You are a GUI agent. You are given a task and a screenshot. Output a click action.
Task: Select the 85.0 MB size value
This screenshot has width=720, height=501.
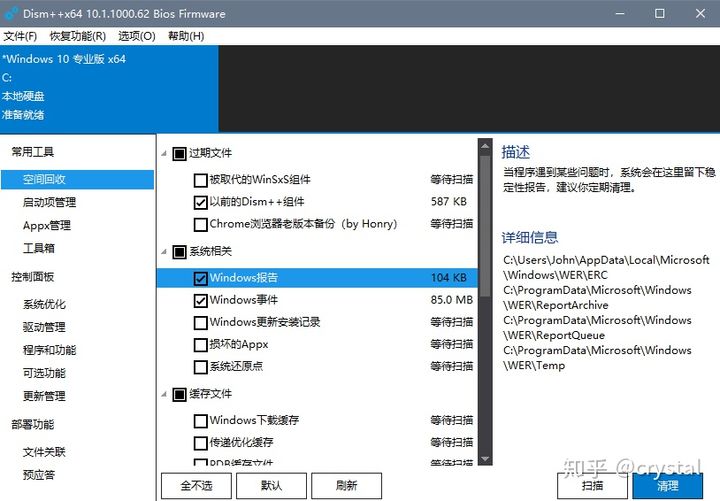452,300
